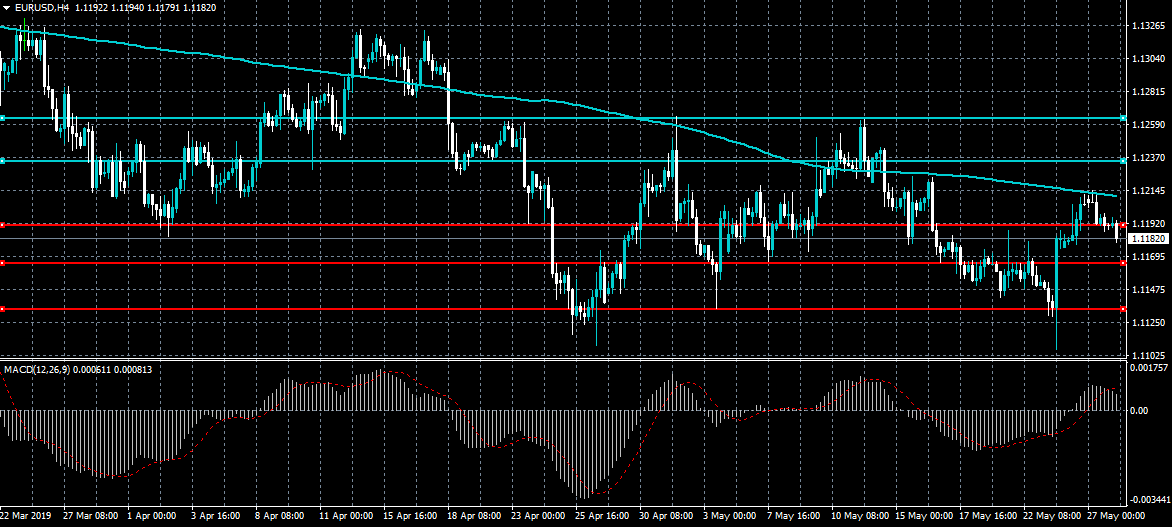The height and width of the screenshot is (527, 1172).
Task: Click the 23 Apr 00:00 time label
Action: pyautogui.click(x=538, y=516)
